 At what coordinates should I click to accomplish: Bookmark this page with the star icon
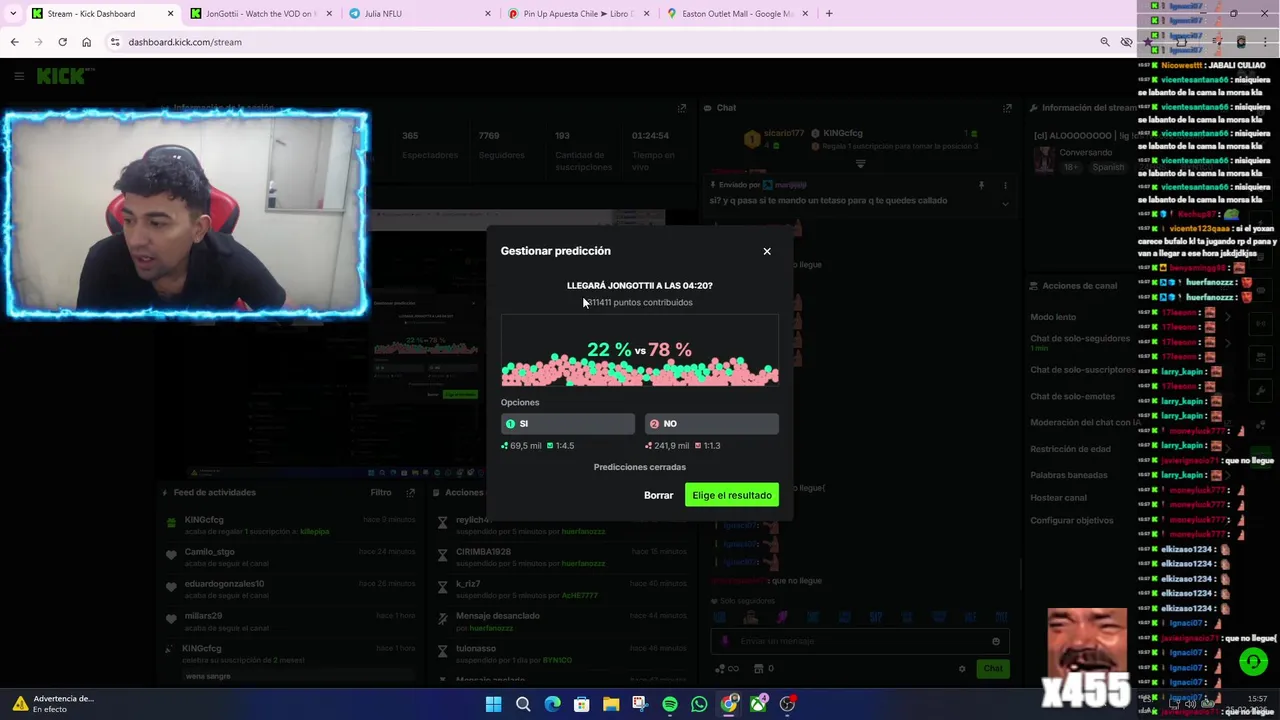point(1148,42)
